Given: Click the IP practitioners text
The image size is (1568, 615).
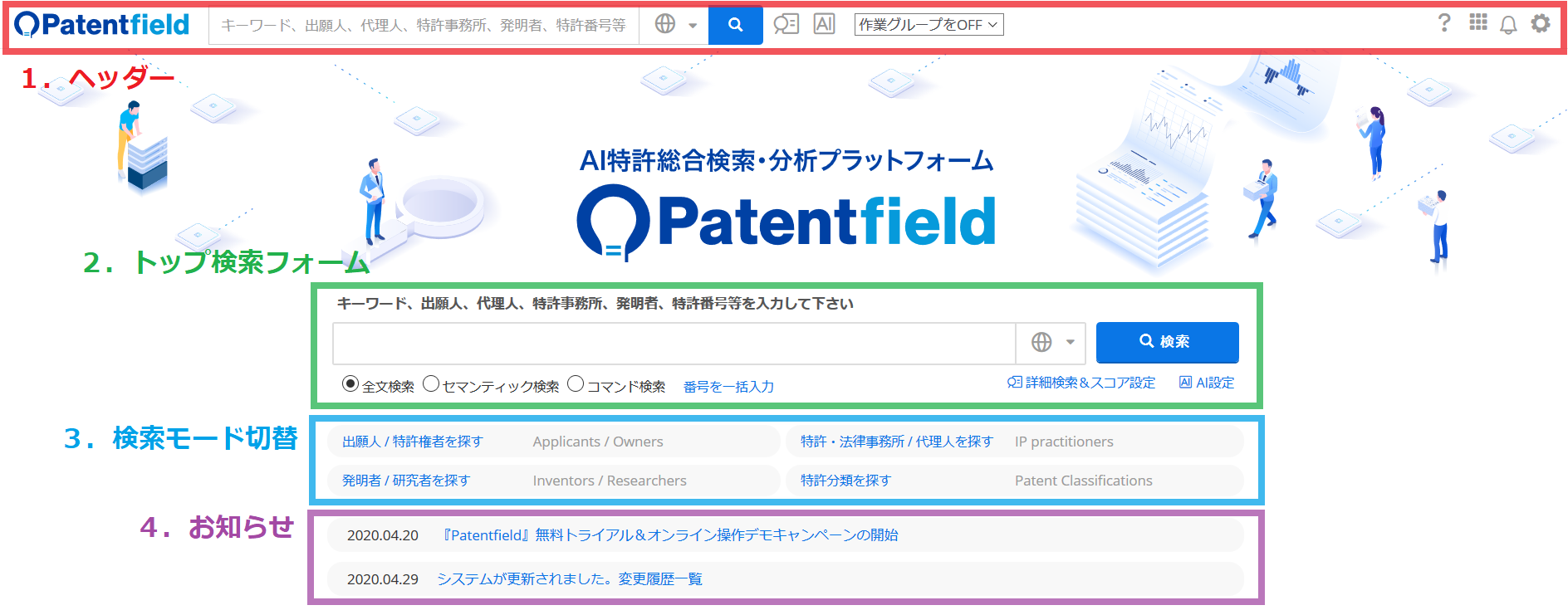Looking at the screenshot, I should pos(1064,442).
